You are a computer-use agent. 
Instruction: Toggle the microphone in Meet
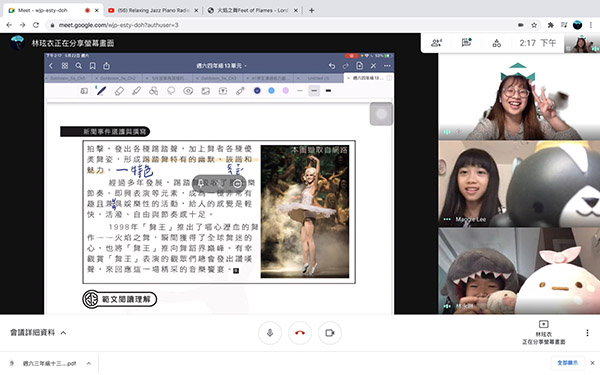(270, 333)
